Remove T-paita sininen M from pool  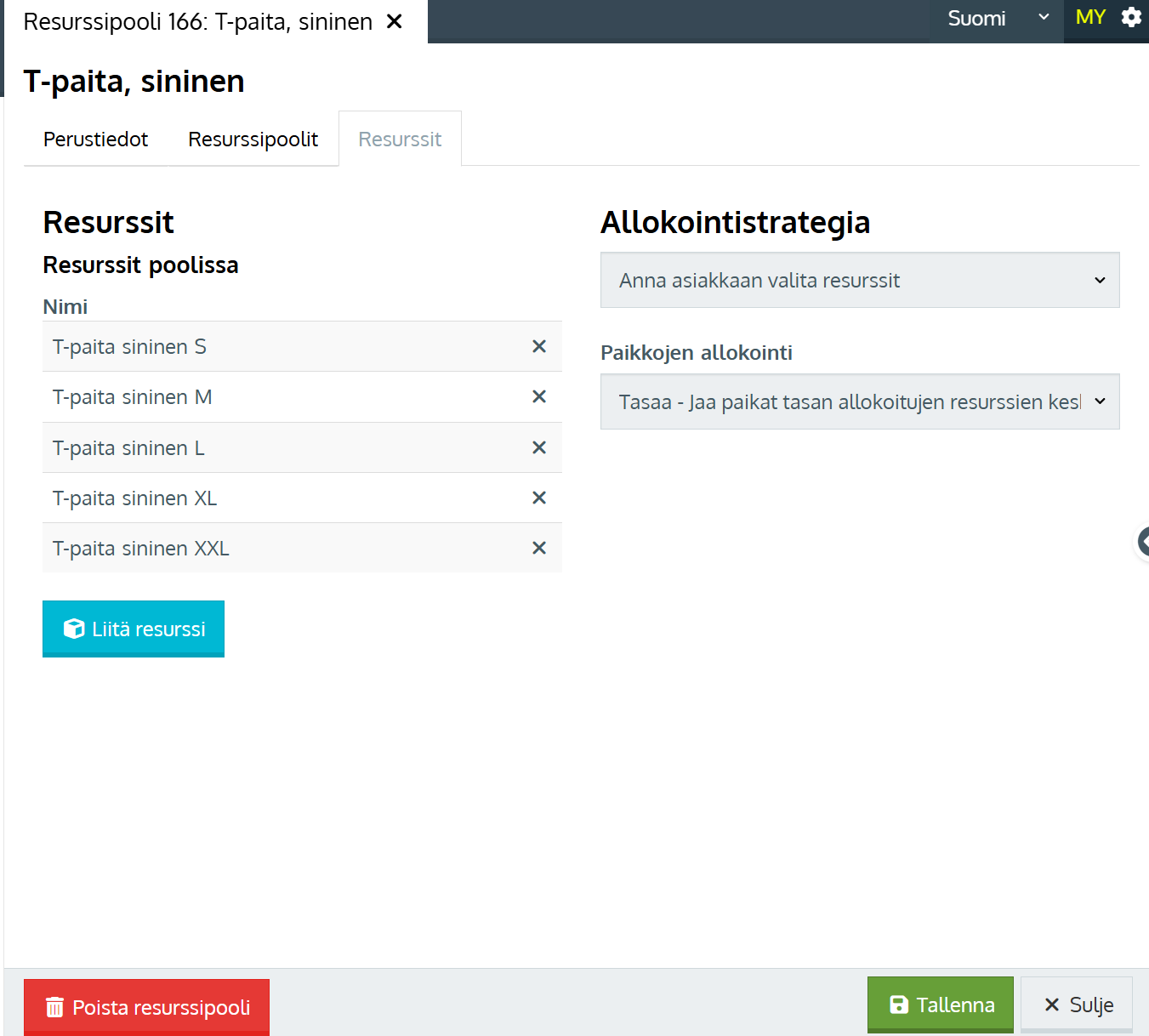point(538,396)
